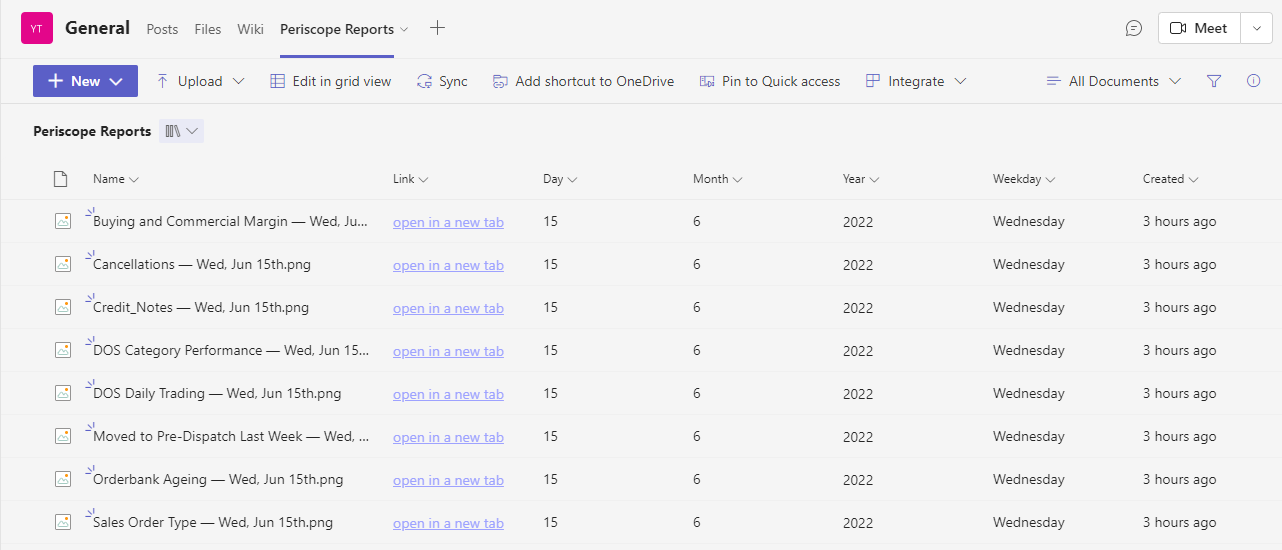The width and height of the screenshot is (1282, 550).
Task: Open Cancellations link in a new tab
Action: click(x=448, y=265)
